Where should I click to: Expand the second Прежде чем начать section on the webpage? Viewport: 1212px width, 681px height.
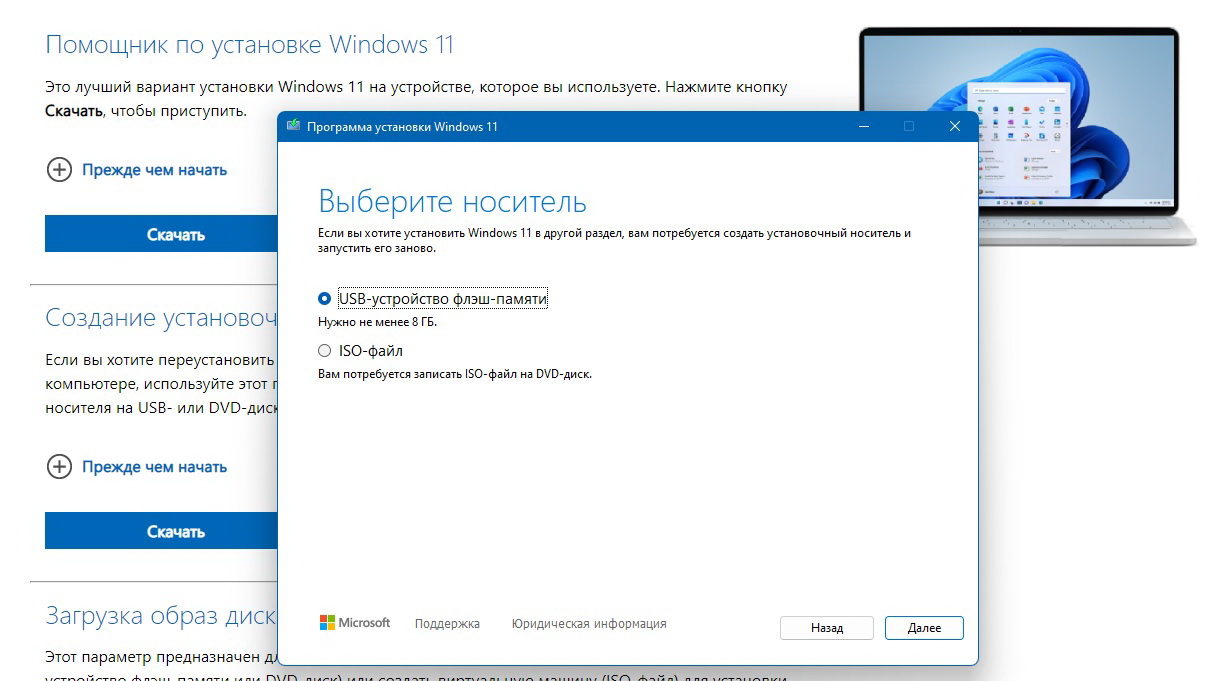click(x=137, y=467)
